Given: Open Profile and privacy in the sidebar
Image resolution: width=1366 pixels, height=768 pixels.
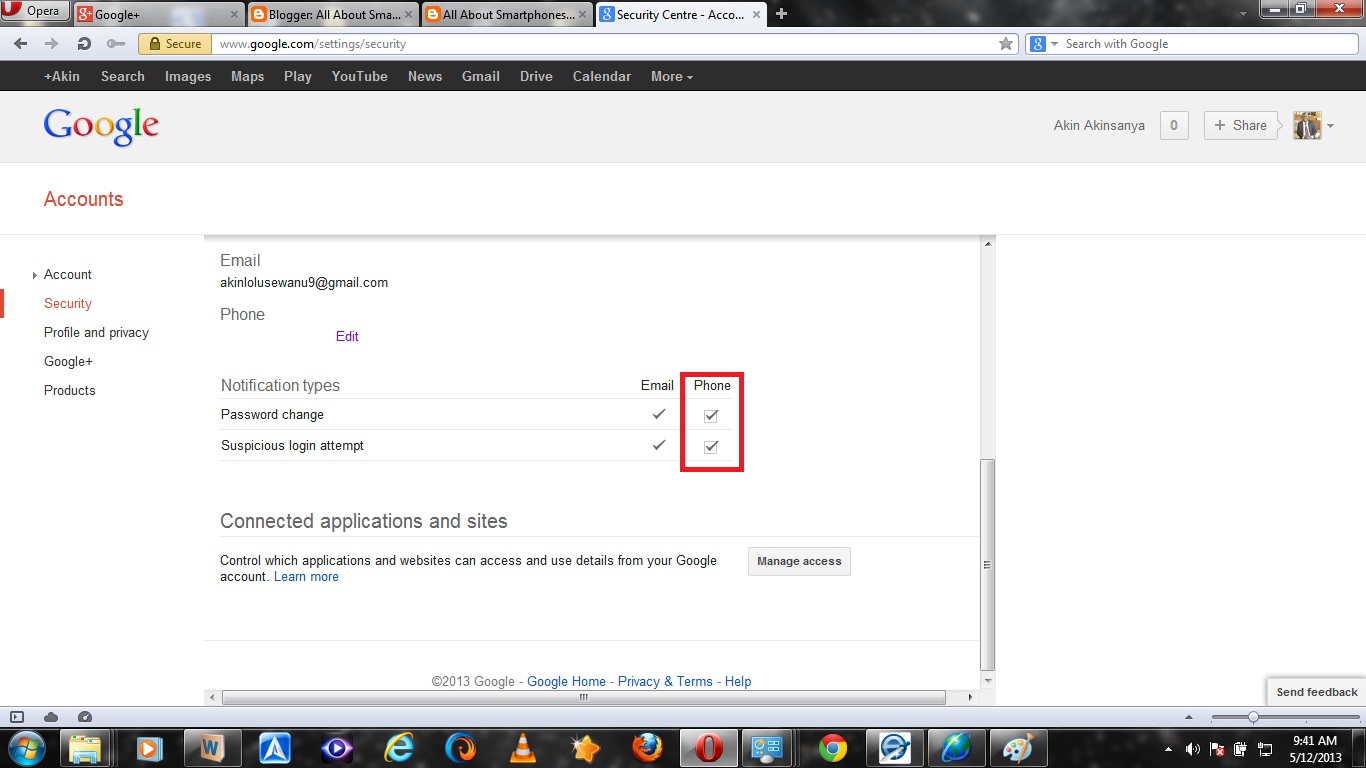Looking at the screenshot, I should pos(96,332).
